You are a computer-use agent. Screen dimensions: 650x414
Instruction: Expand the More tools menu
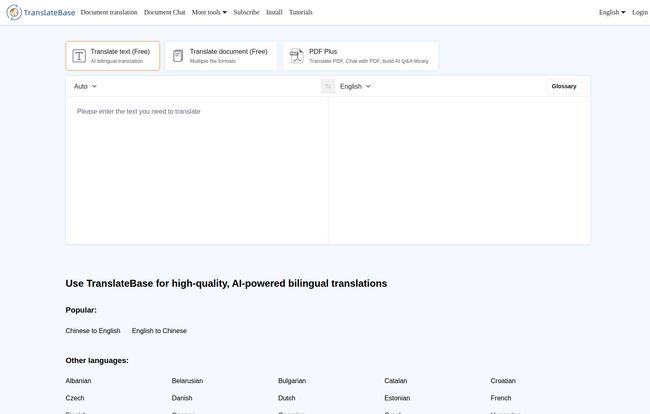pyautogui.click(x=209, y=13)
